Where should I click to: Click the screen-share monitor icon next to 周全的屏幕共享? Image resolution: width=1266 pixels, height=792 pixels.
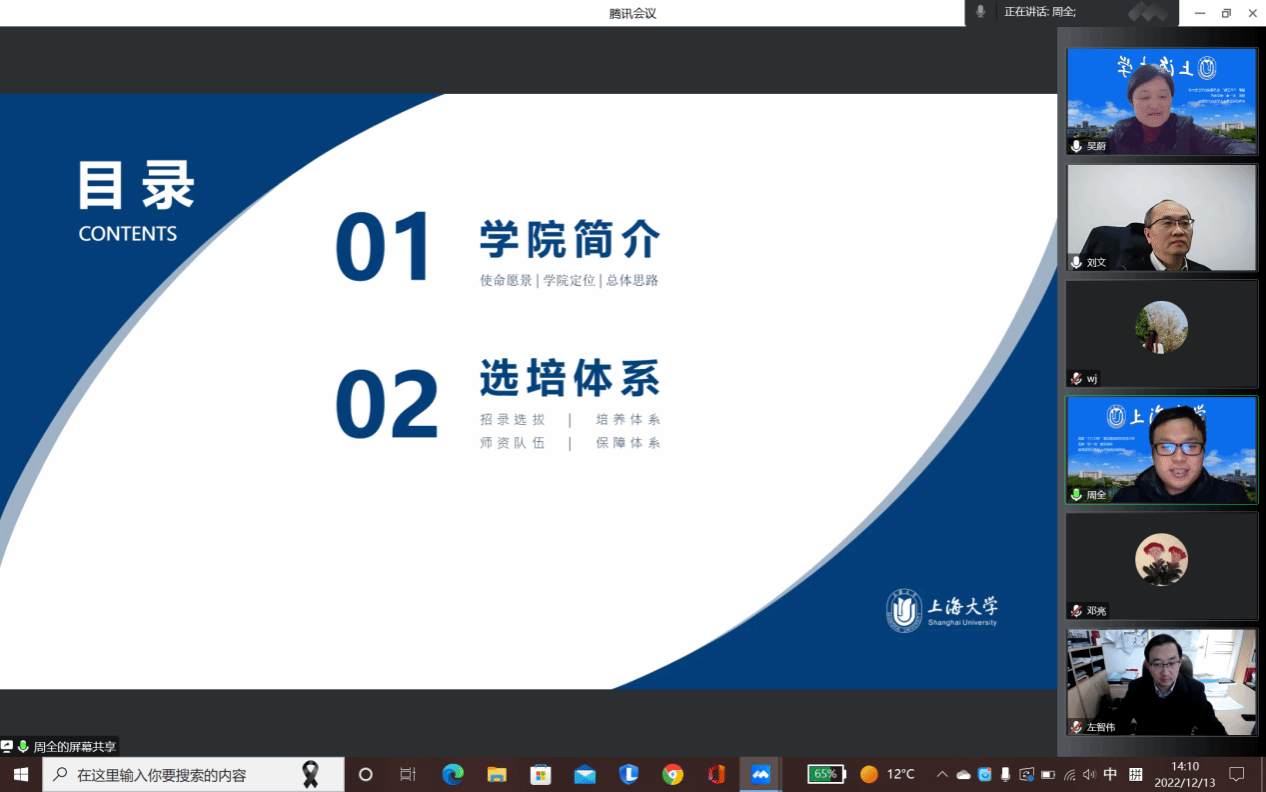click(x=8, y=746)
